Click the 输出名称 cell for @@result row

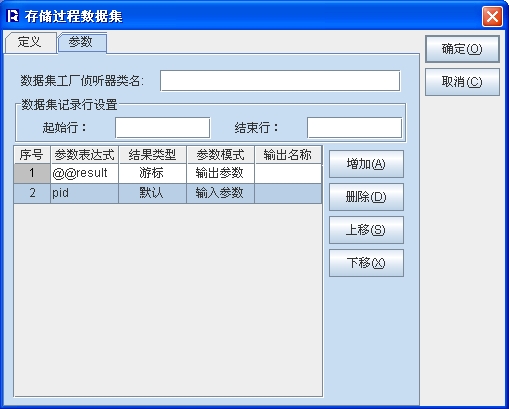(288, 173)
